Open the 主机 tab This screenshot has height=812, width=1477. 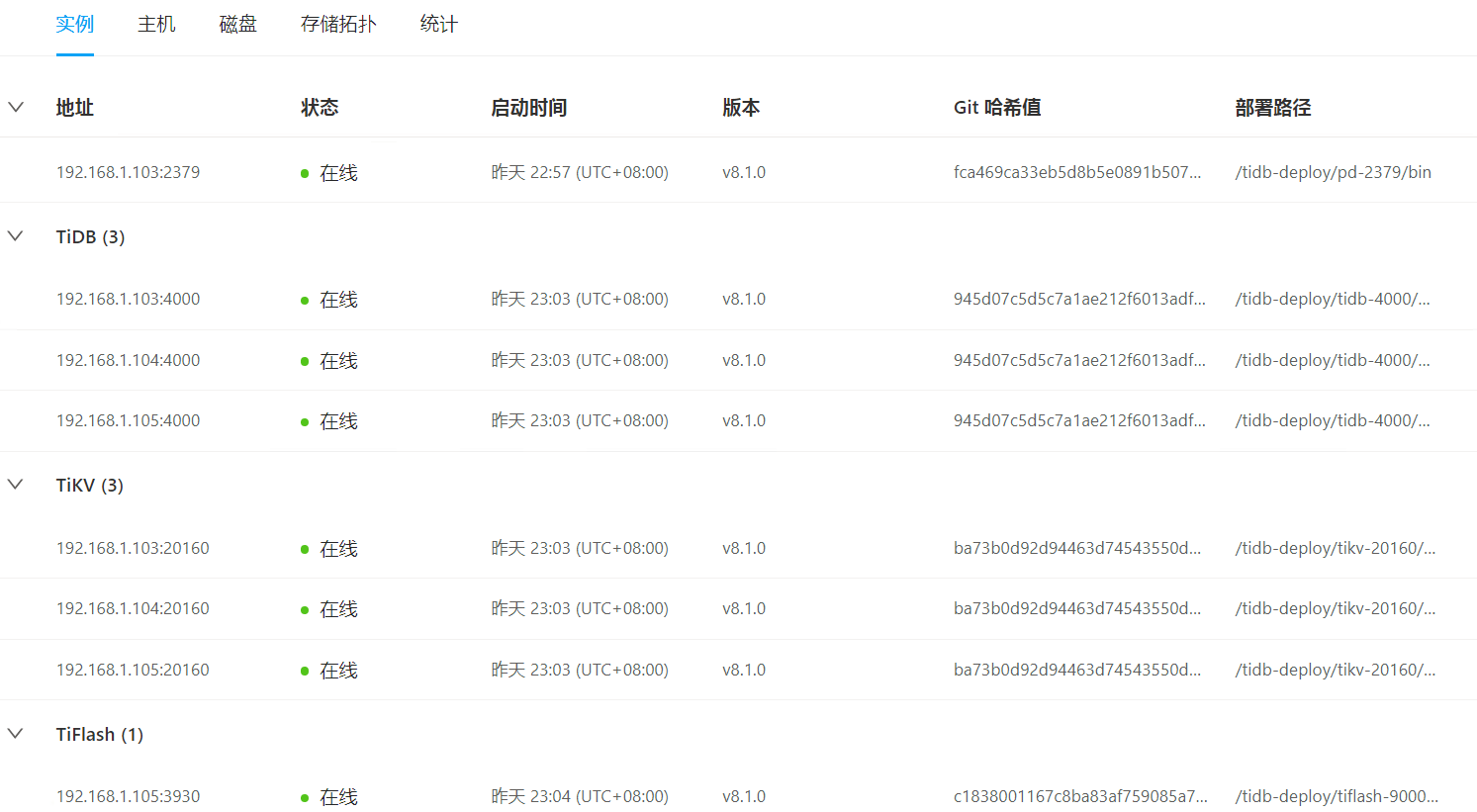[156, 24]
